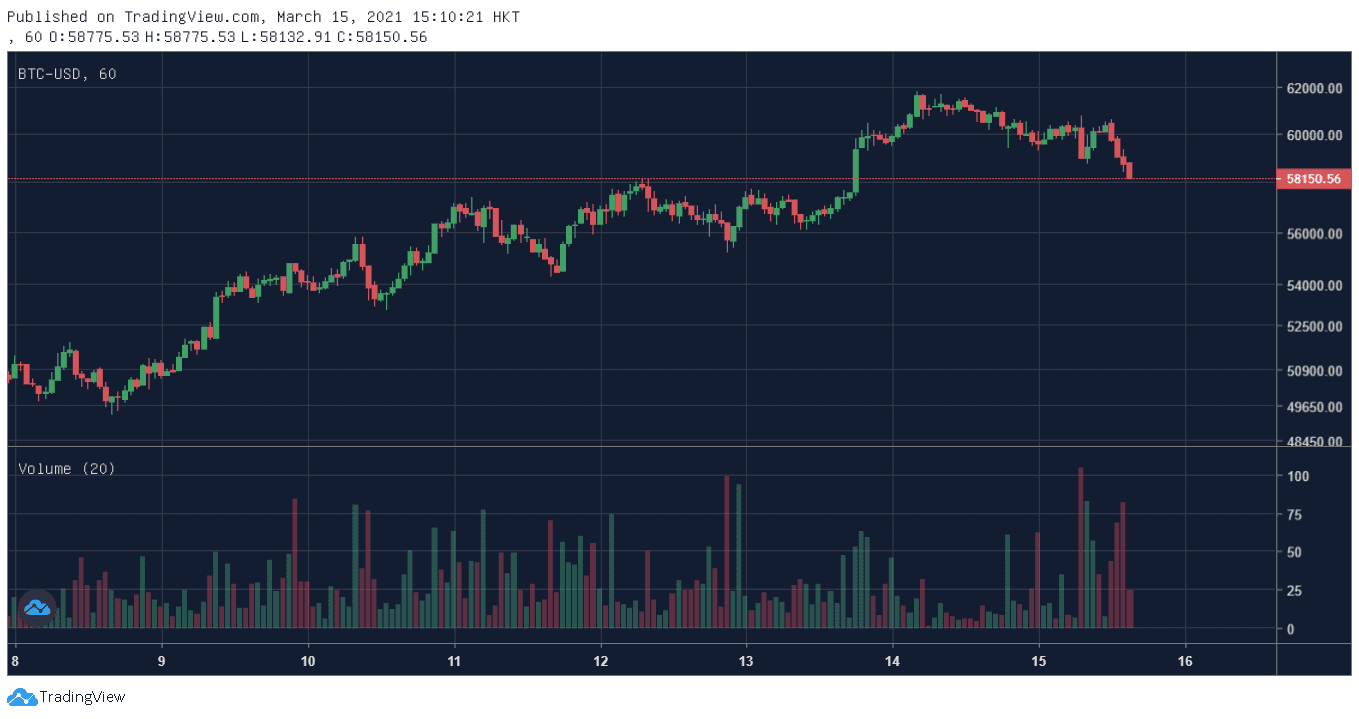
Task: Click the BTC-USD, 60 chart legend
Action: click(67, 74)
